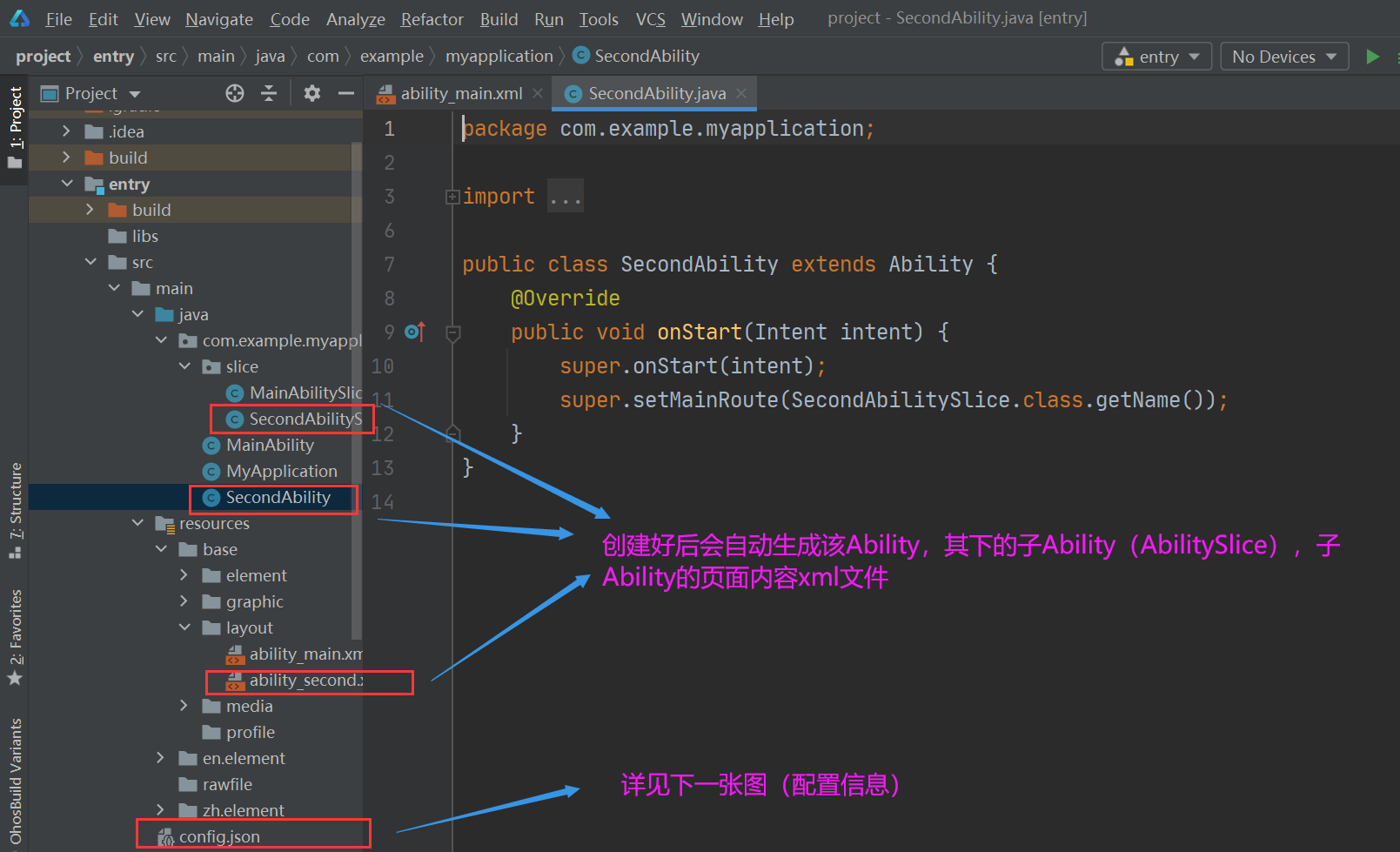Collapse the entry module node

click(x=67, y=184)
